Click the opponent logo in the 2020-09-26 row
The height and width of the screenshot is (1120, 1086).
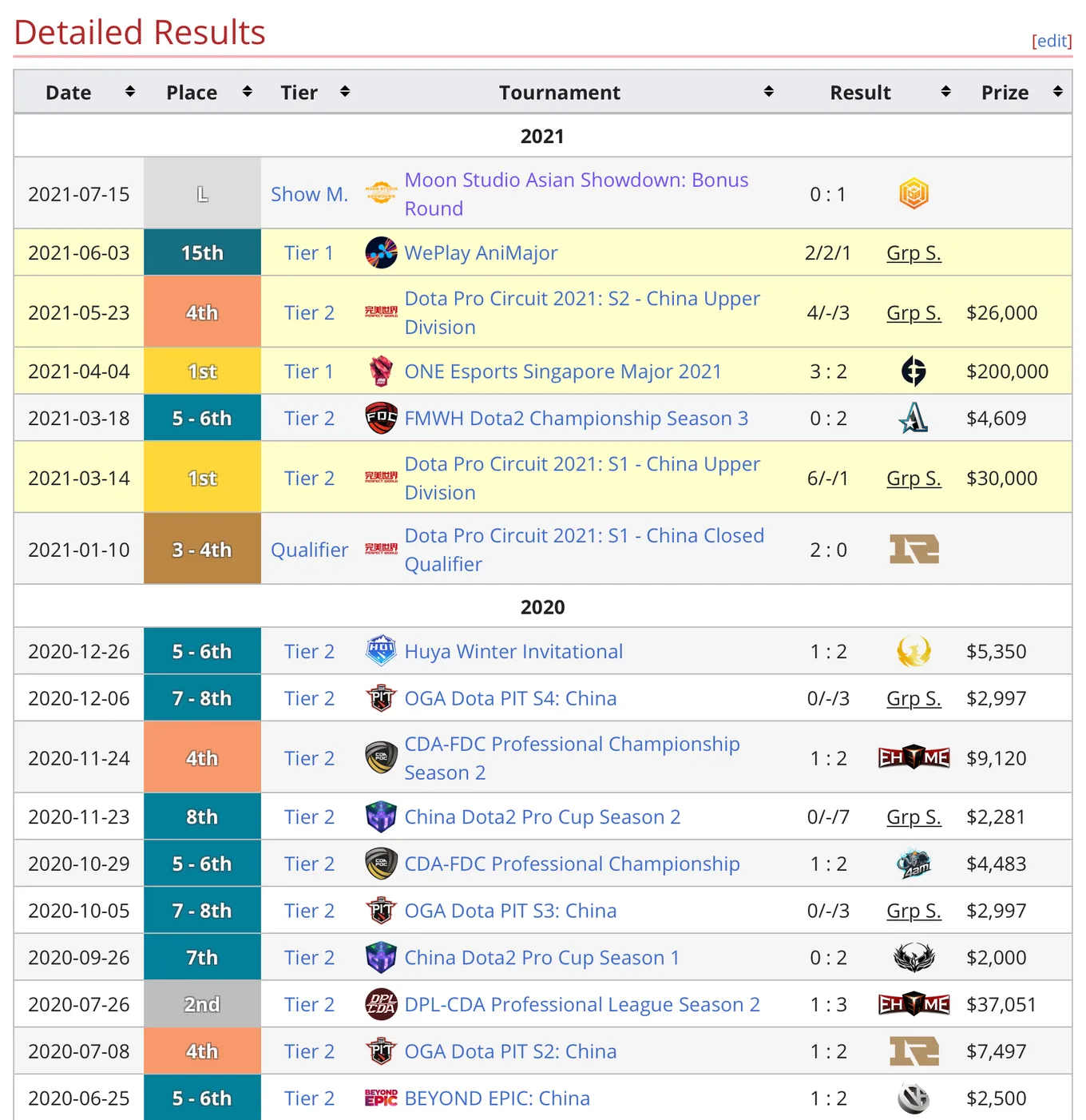[914, 957]
